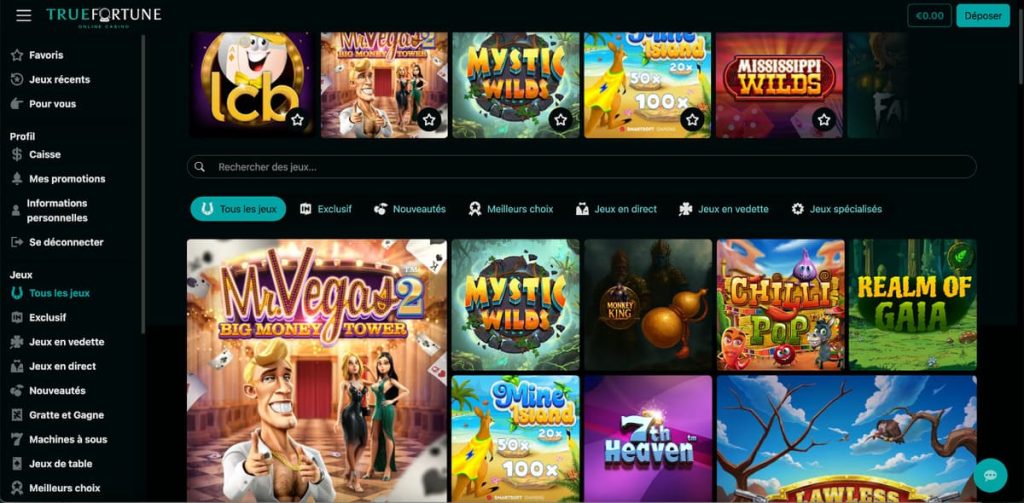The width and height of the screenshot is (1024, 503).
Task: Select the Exclusif category tab
Action: 325,209
